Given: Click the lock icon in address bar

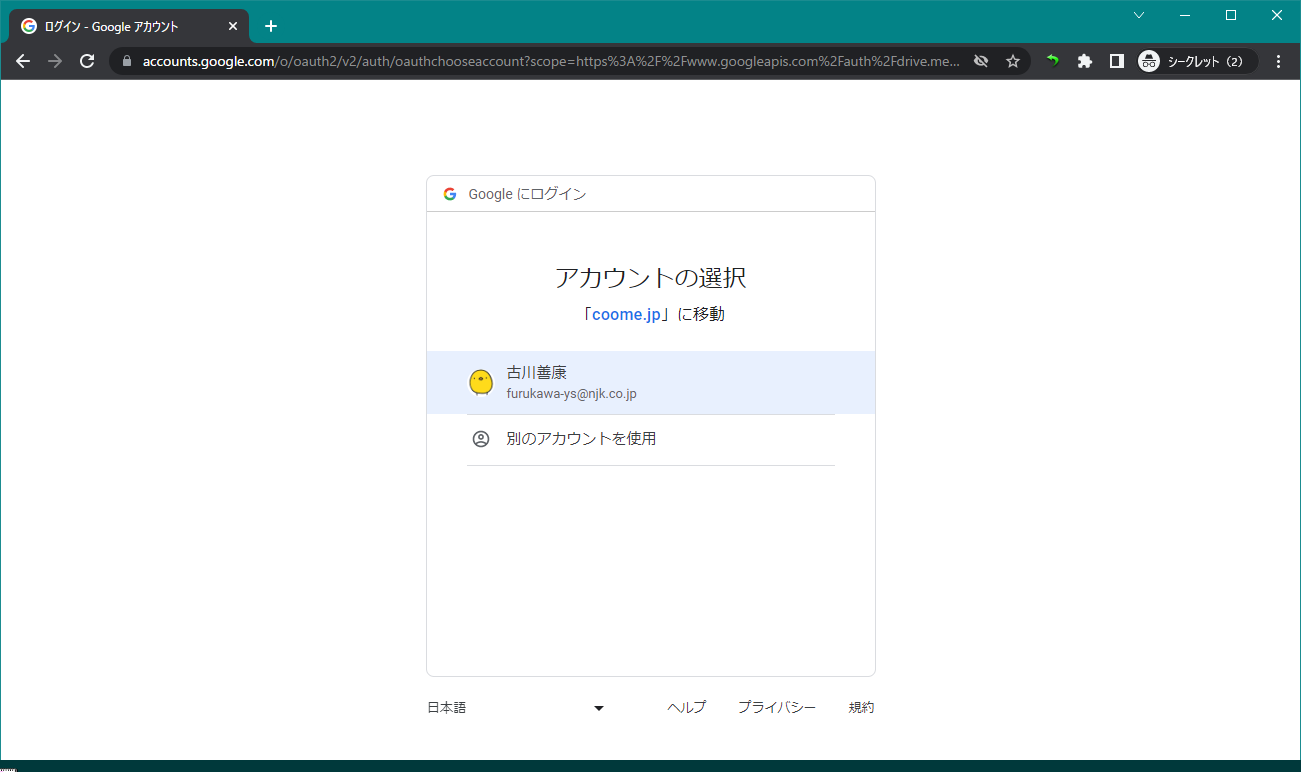Looking at the screenshot, I should 126,61.
